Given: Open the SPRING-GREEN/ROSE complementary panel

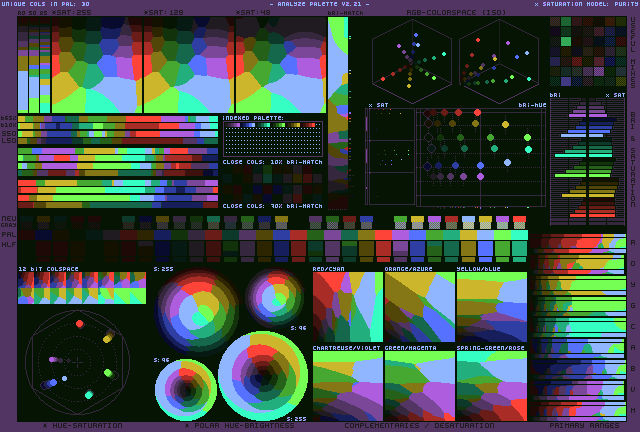Looking at the screenshot, I should pyautogui.click(x=491, y=386).
